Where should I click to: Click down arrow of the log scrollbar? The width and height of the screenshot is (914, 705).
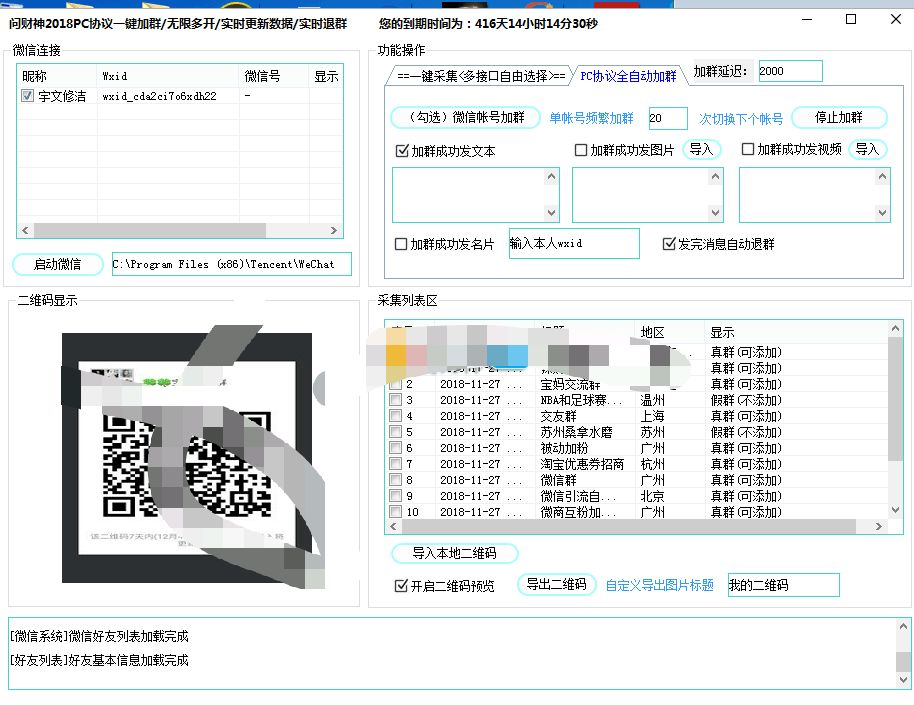click(903, 680)
